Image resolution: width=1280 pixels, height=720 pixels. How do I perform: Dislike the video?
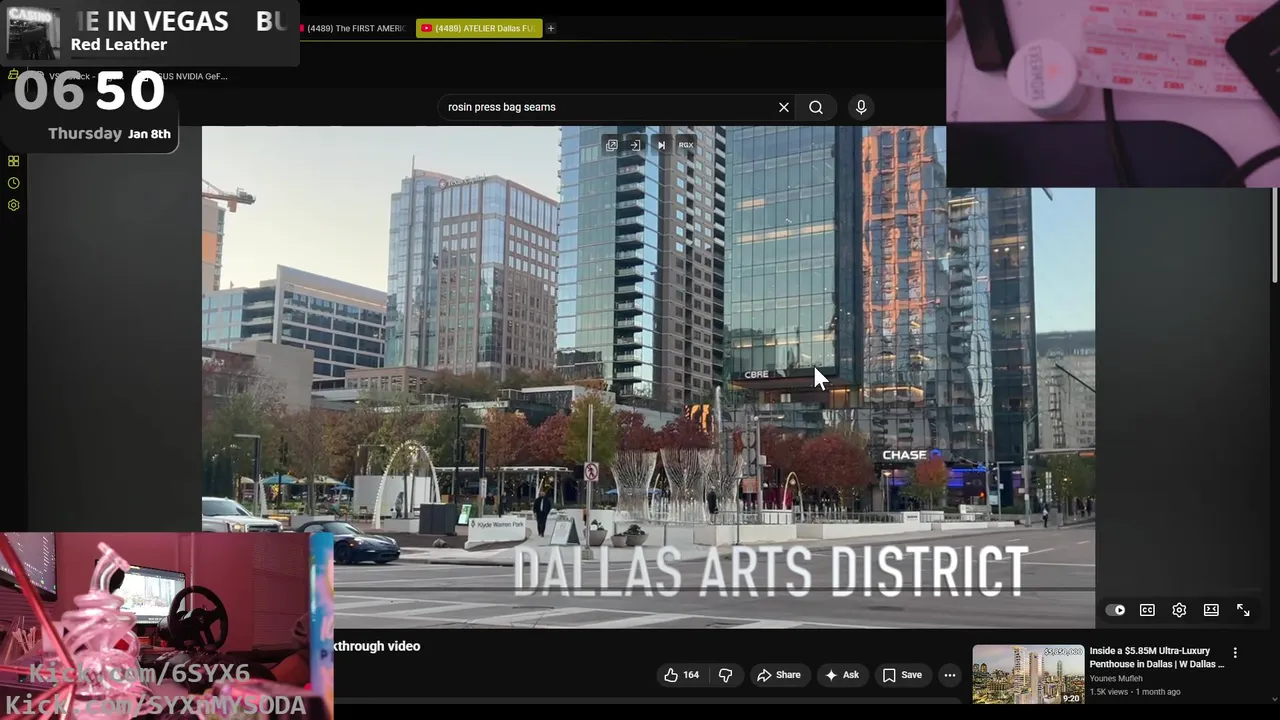point(725,675)
